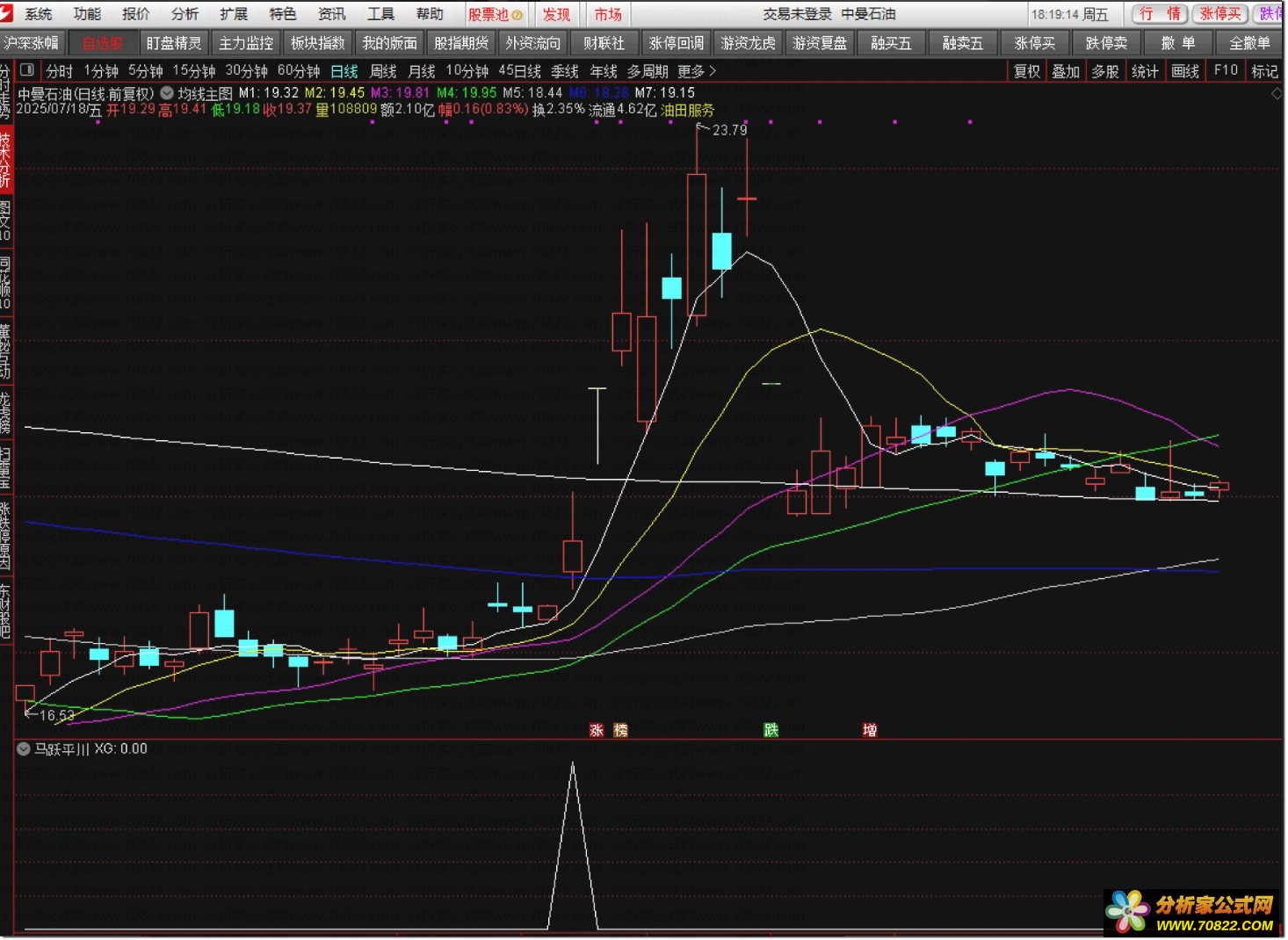Screen dimensions: 1288x940
Task: Open the 帮助 menu
Action: (430, 14)
